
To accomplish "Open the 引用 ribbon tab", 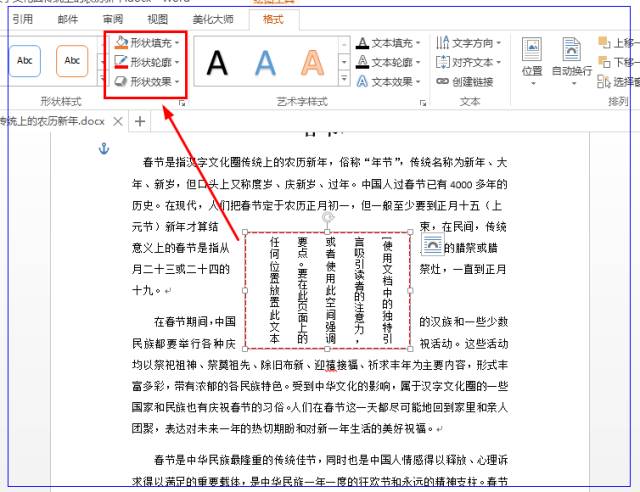I will click(x=22, y=19).
